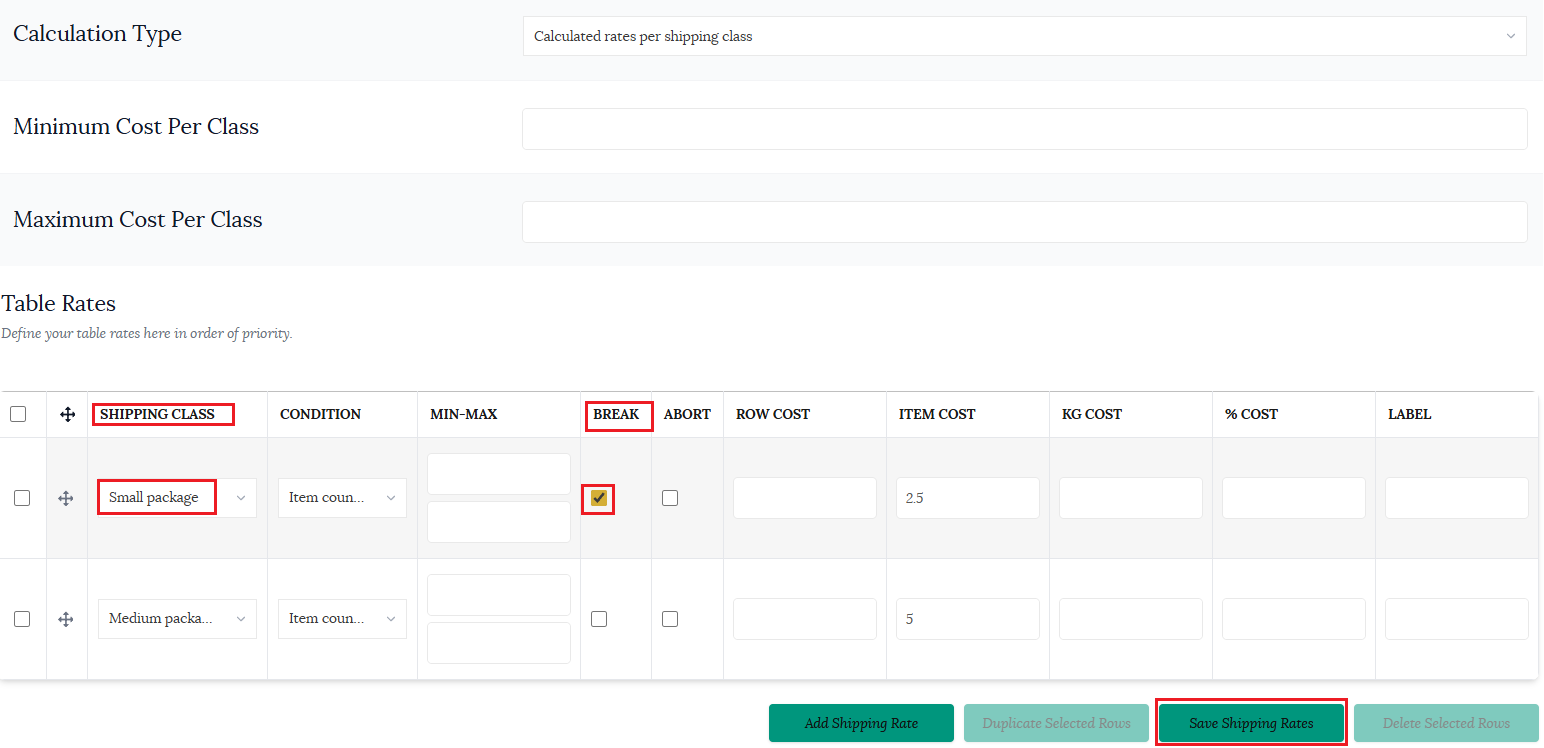
Task: Click the ABORT column header
Action: tap(687, 414)
